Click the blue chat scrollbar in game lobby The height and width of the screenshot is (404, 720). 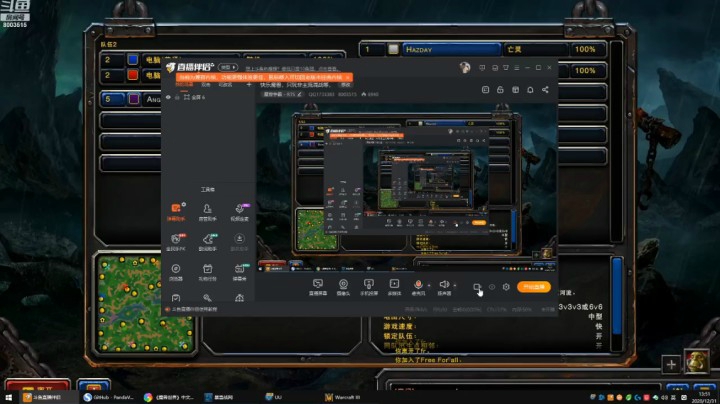coord(617,296)
